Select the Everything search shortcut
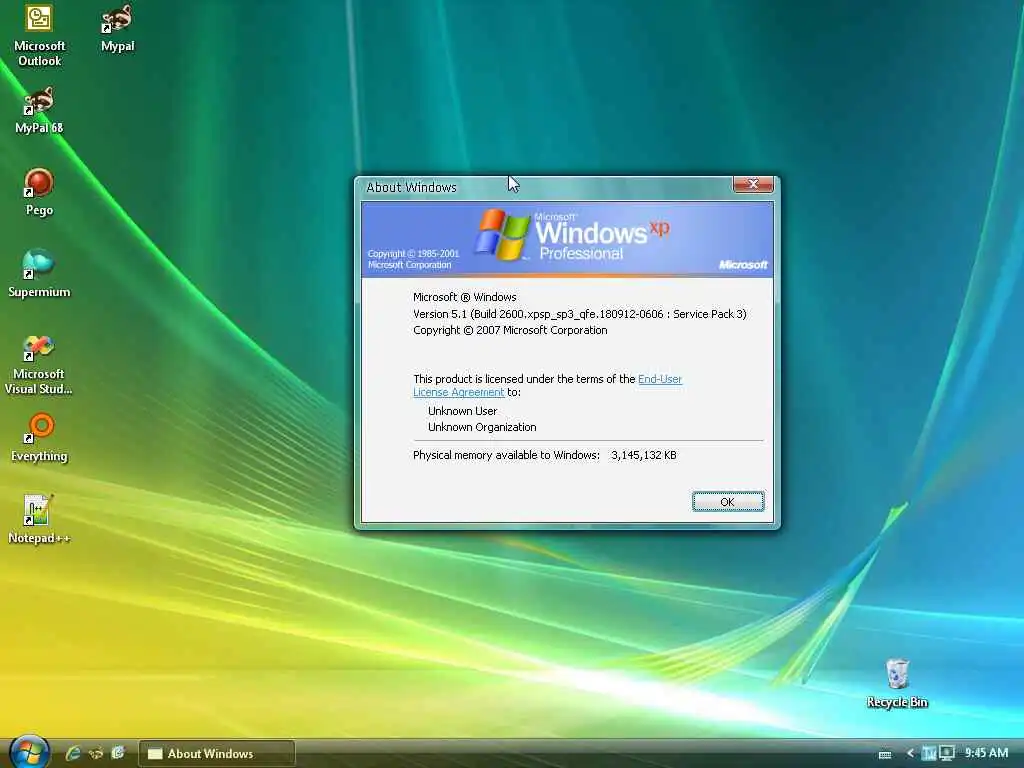Image resolution: width=1024 pixels, height=768 pixels. tap(39, 438)
